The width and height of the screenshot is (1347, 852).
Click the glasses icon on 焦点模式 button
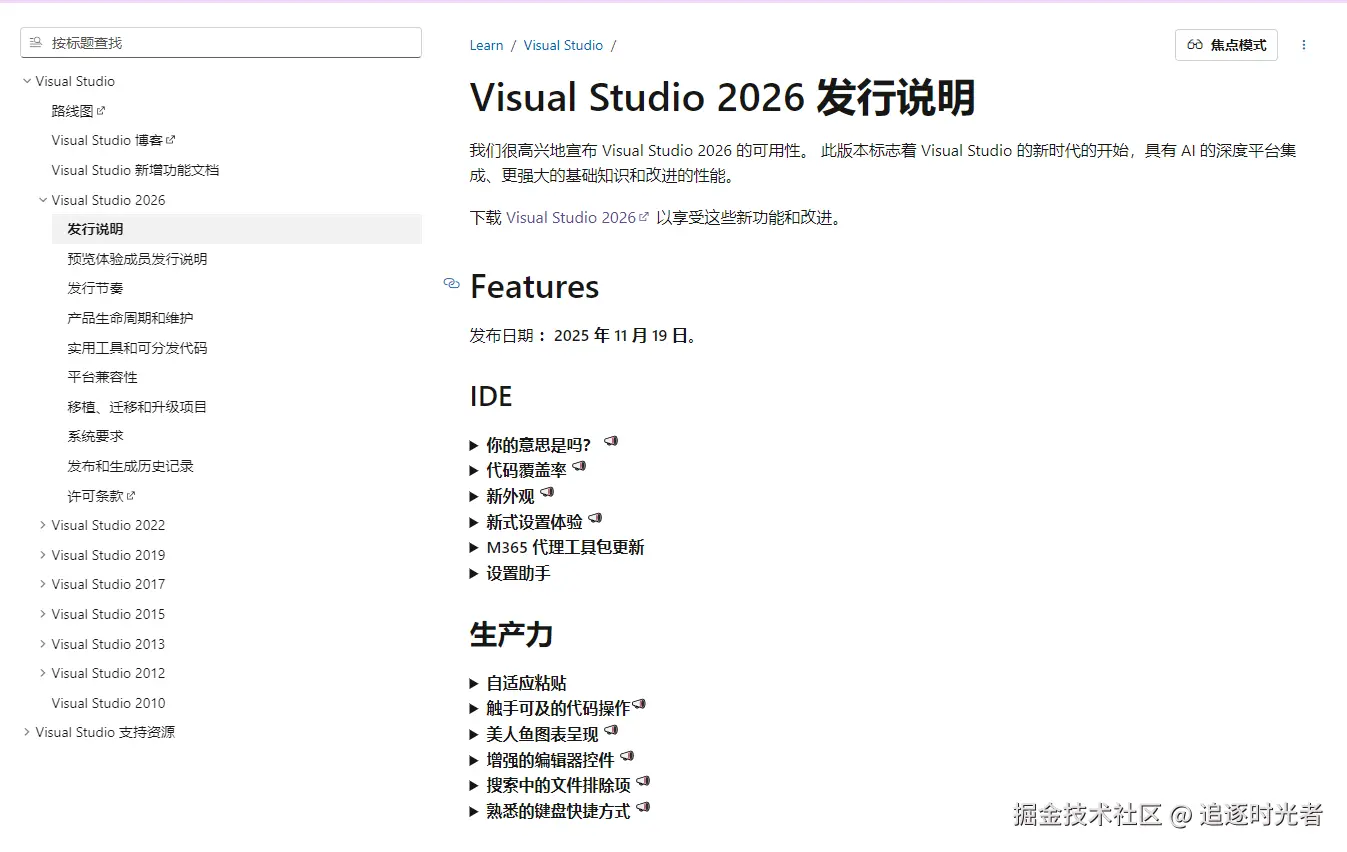[1195, 45]
